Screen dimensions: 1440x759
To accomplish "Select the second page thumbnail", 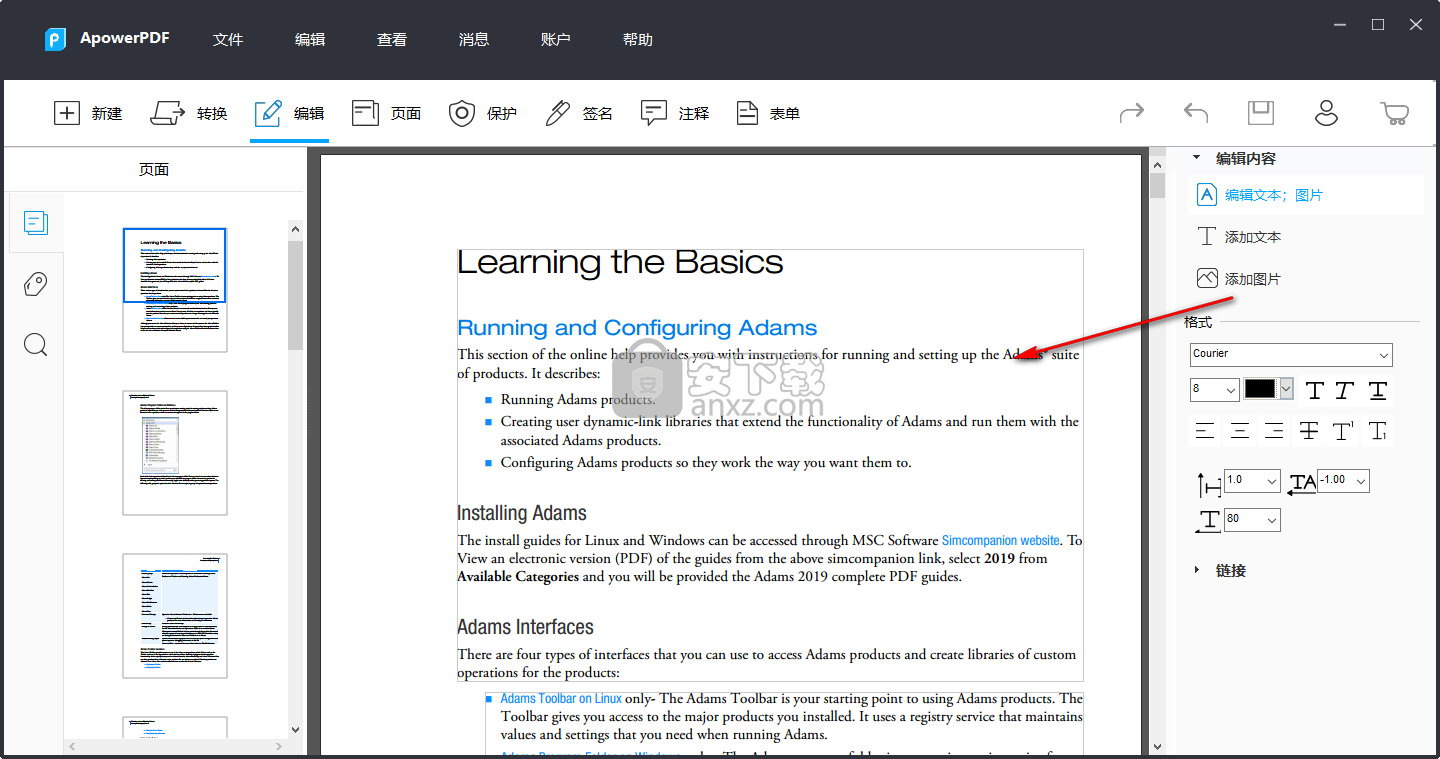I will click(175, 453).
